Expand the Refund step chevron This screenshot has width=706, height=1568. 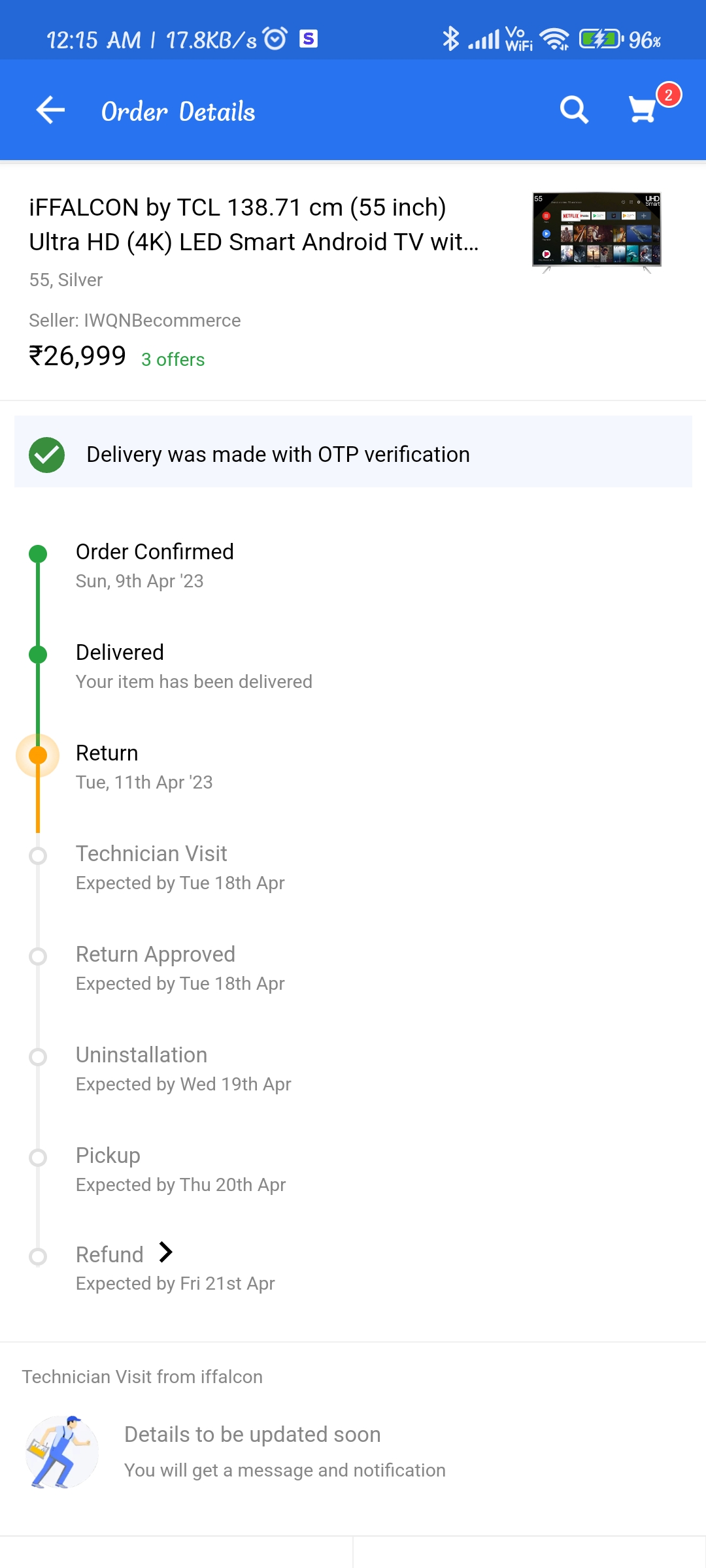pos(166,1252)
